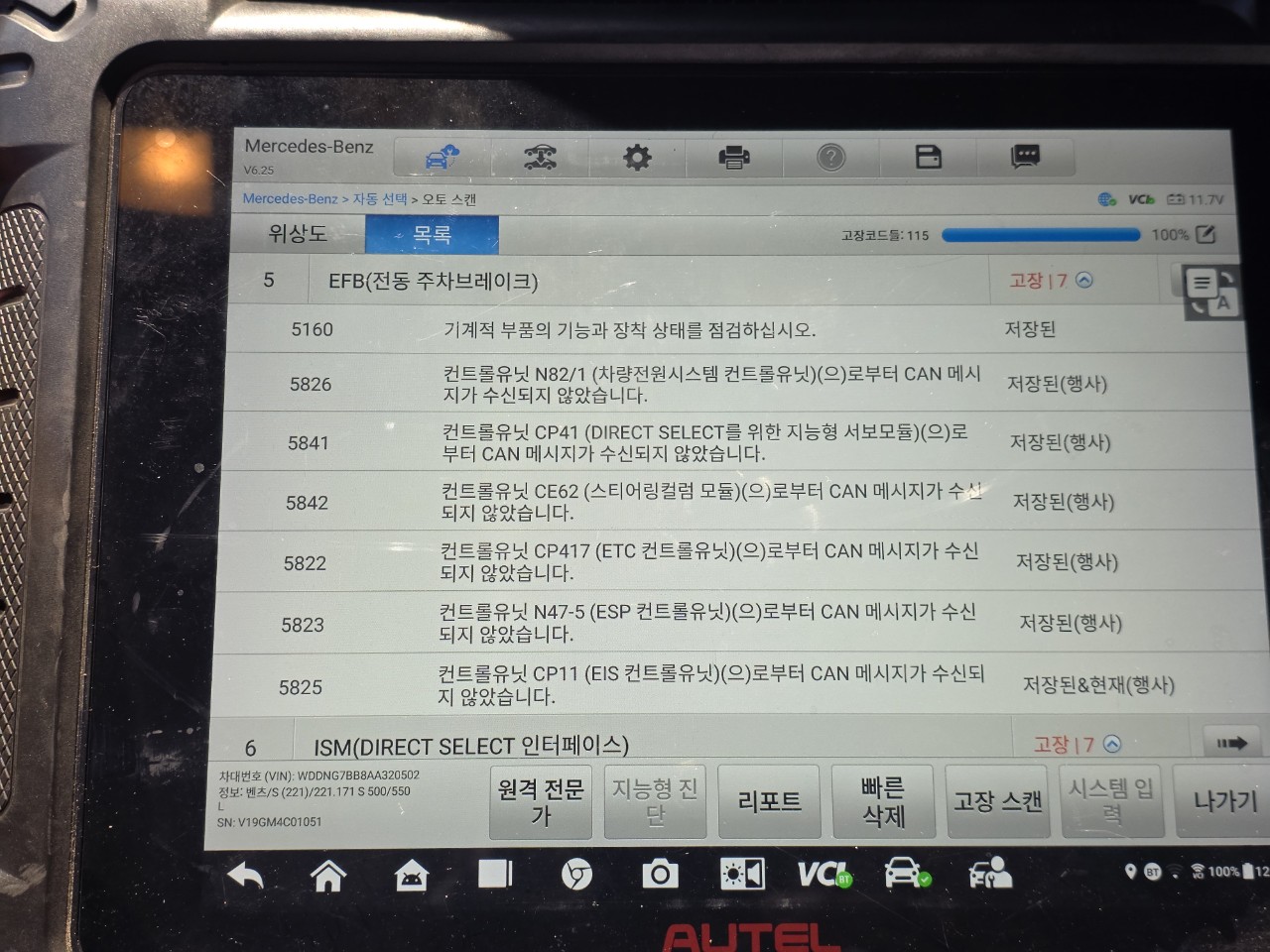Start the 고장 스캔 button
This screenshot has width=1270, height=952.
click(x=997, y=801)
